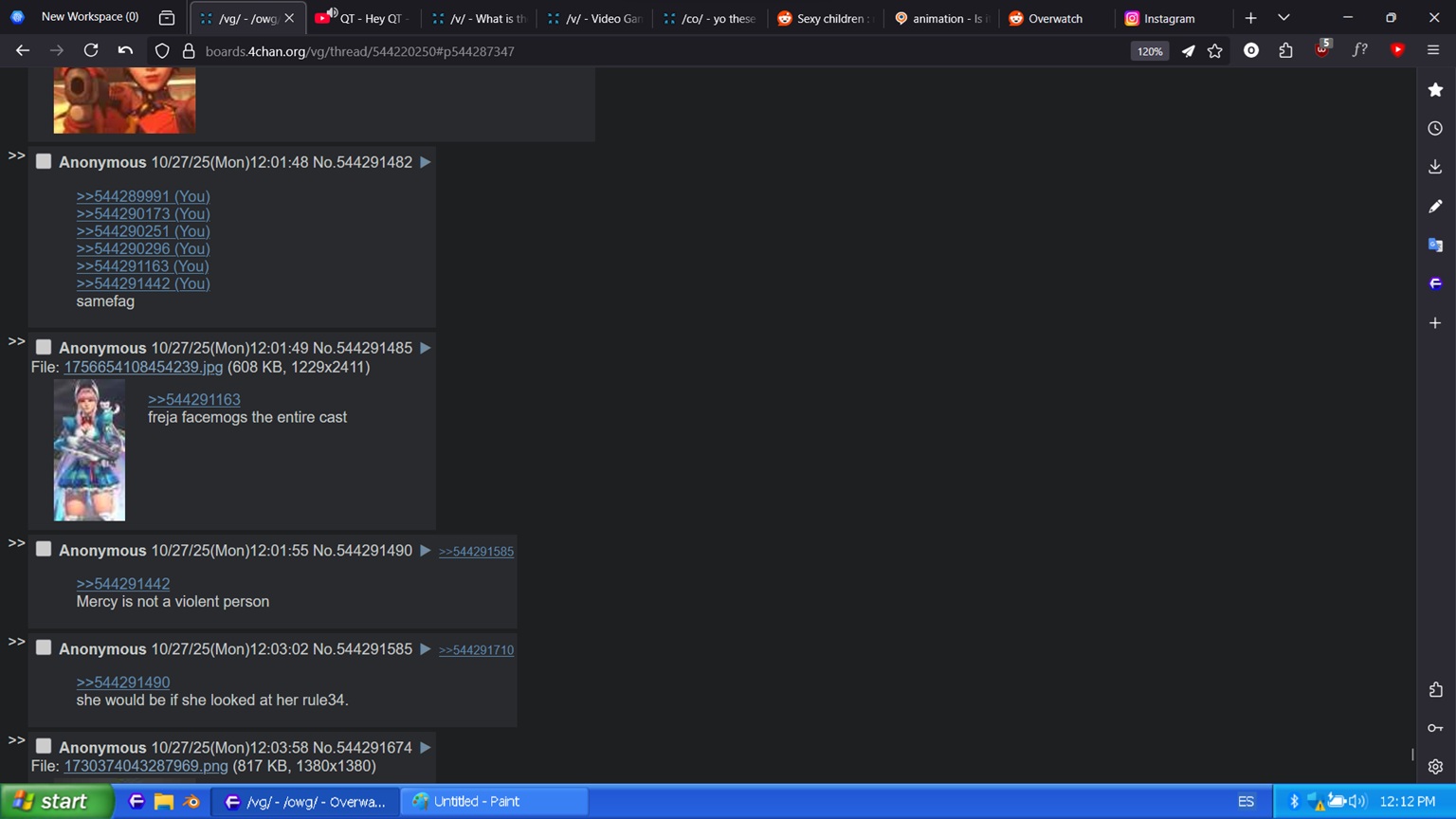The height and width of the screenshot is (819, 1456).
Task: Click the undo closed tab arrow icon
Action: 125,51
